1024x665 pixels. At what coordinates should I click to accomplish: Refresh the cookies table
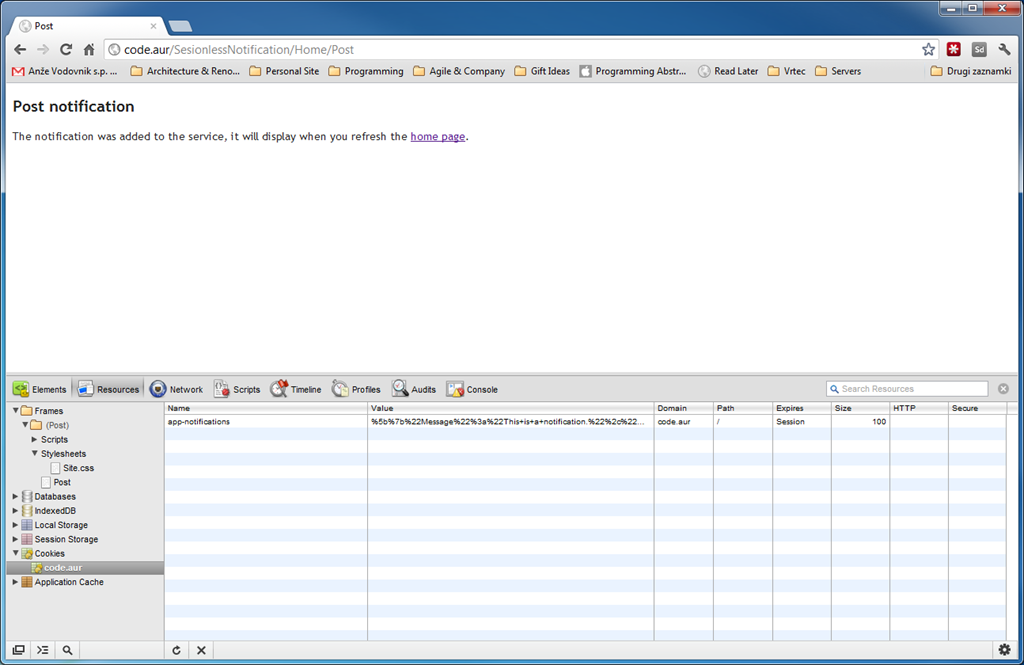point(176,650)
